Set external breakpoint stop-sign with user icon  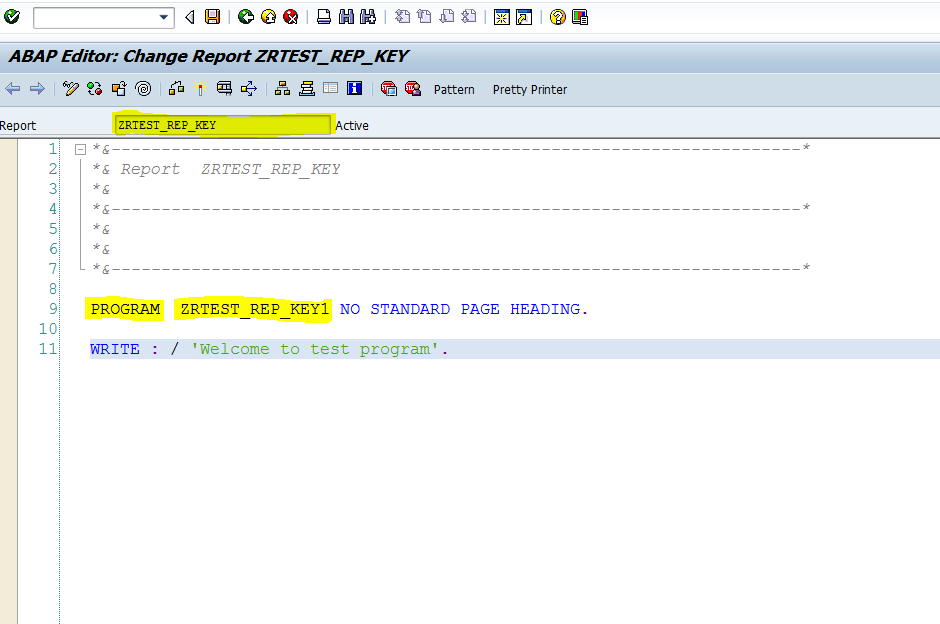coord(412,89)
